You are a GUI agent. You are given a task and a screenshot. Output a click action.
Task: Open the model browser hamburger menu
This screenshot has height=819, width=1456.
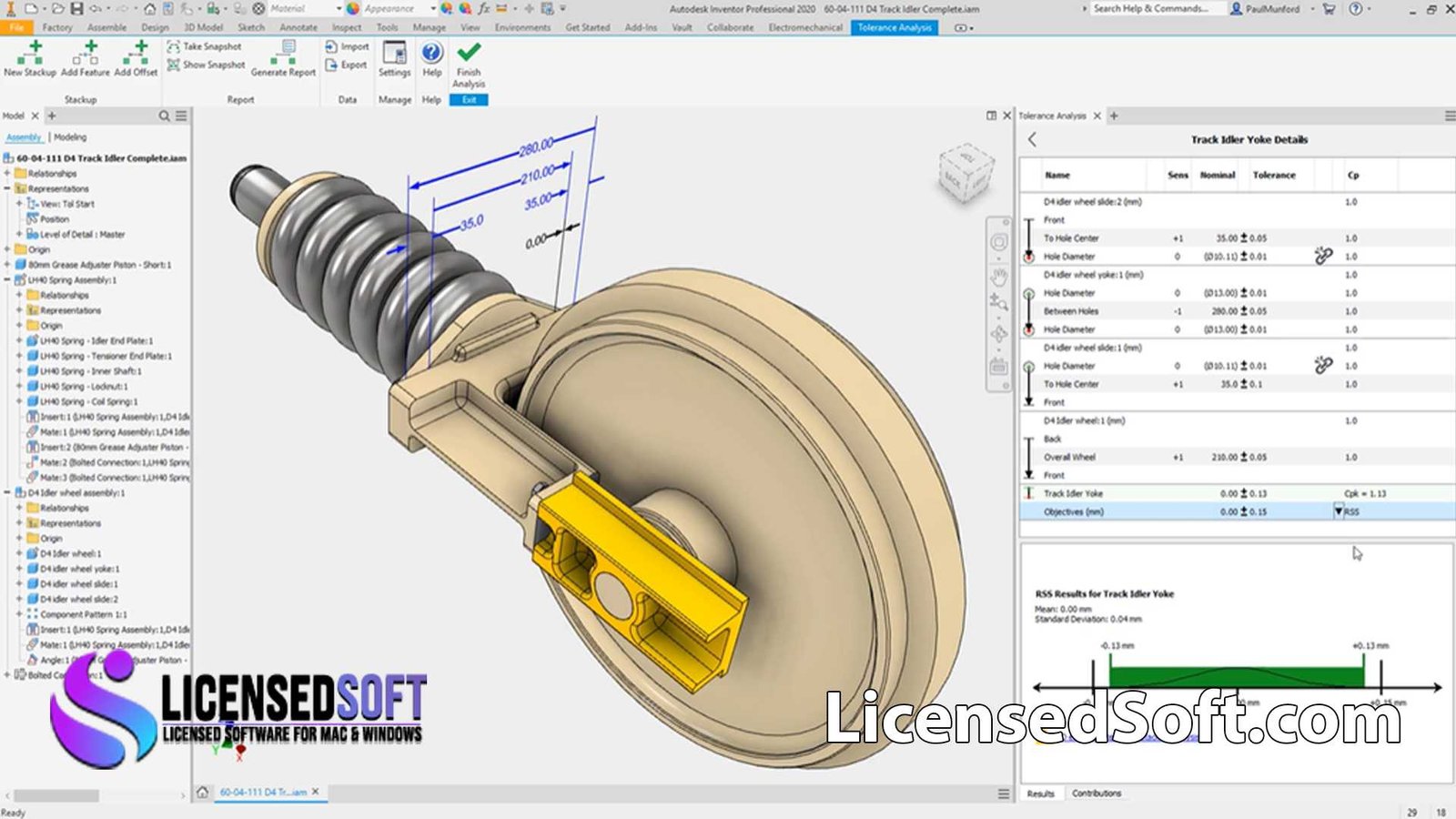click(x=181, y=116)
